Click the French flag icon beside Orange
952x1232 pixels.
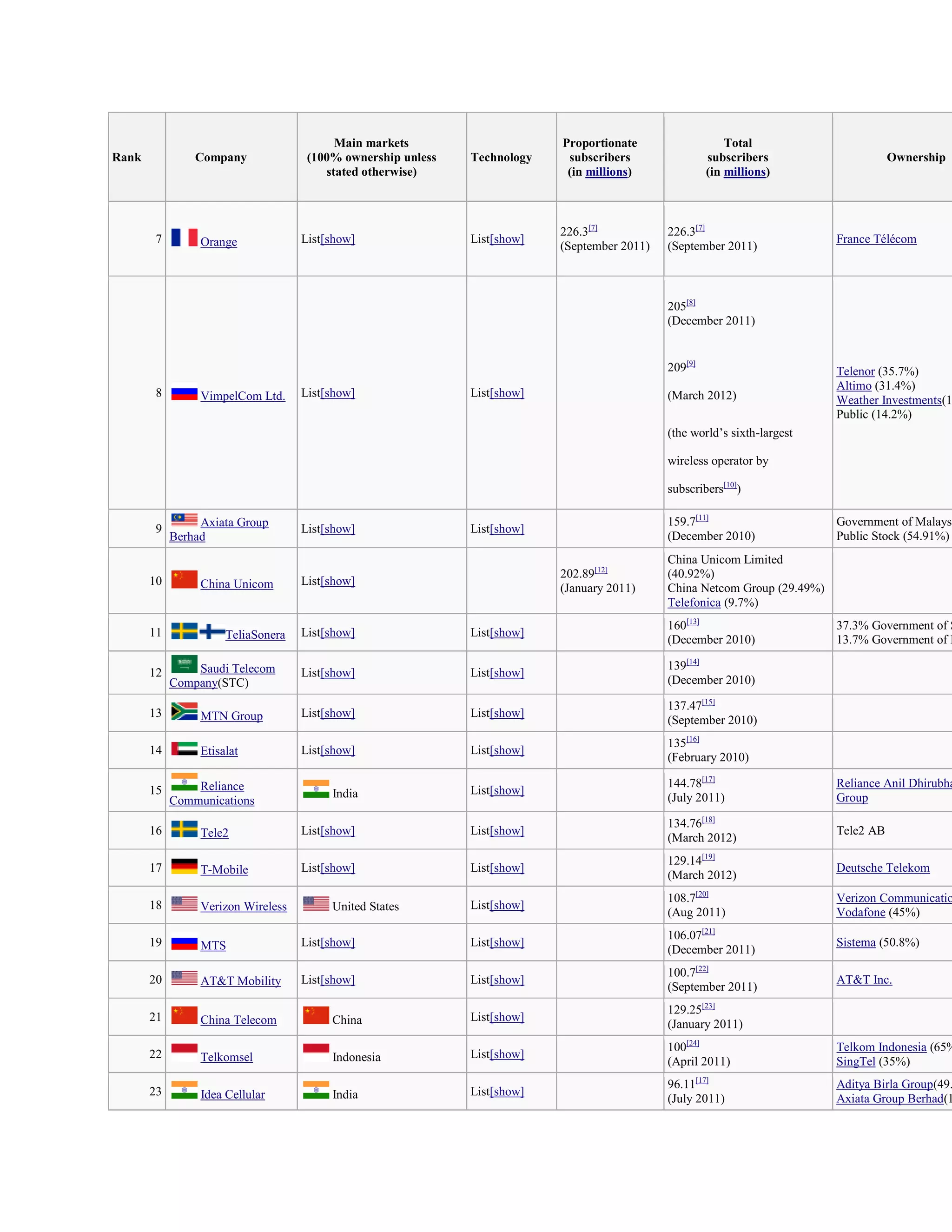(185, 238)
